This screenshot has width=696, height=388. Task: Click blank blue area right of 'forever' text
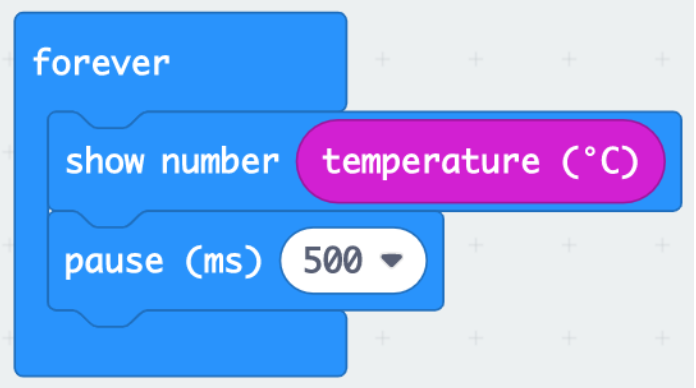257,63
